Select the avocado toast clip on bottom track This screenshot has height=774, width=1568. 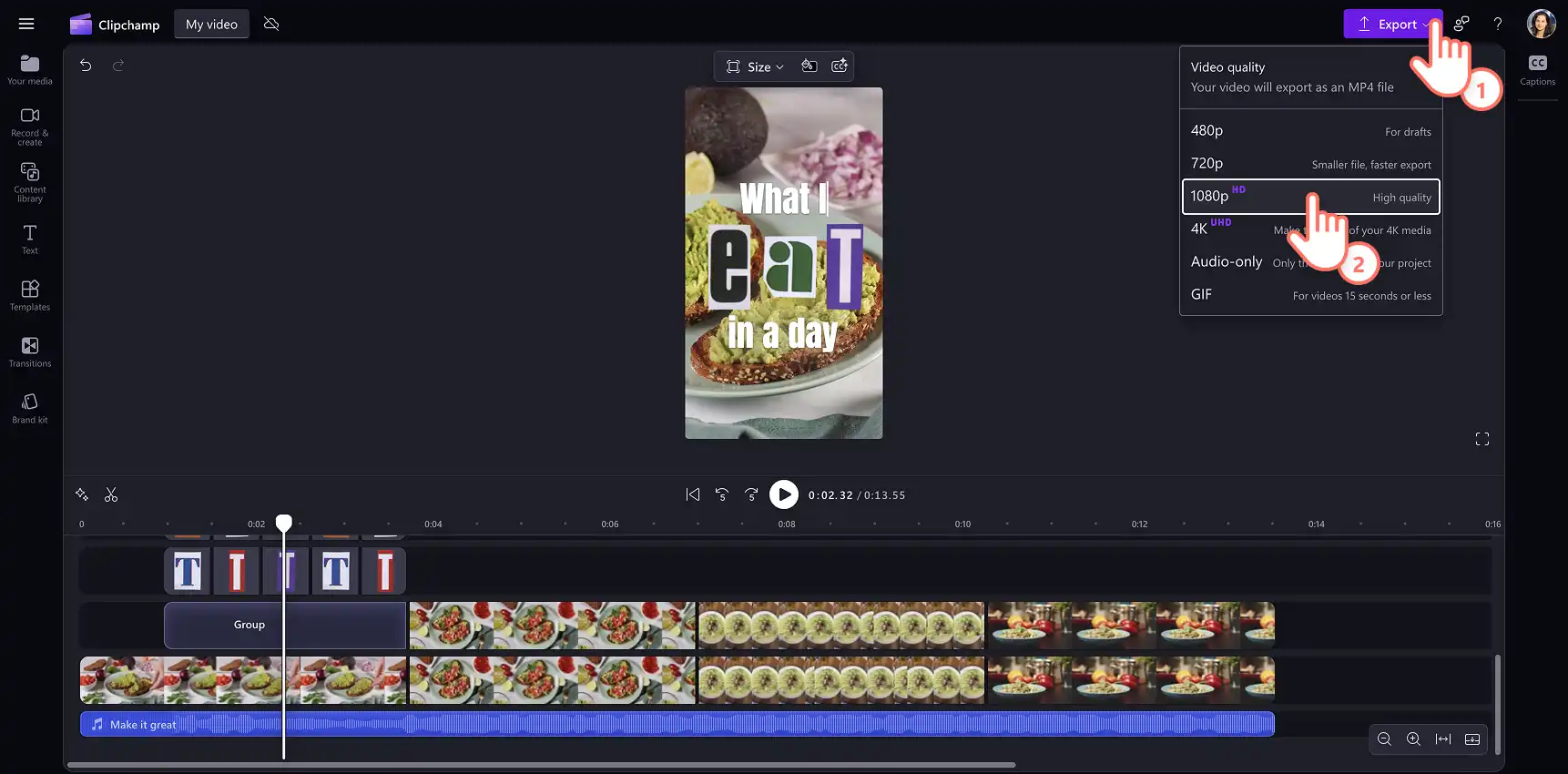[x=243, y=680]
